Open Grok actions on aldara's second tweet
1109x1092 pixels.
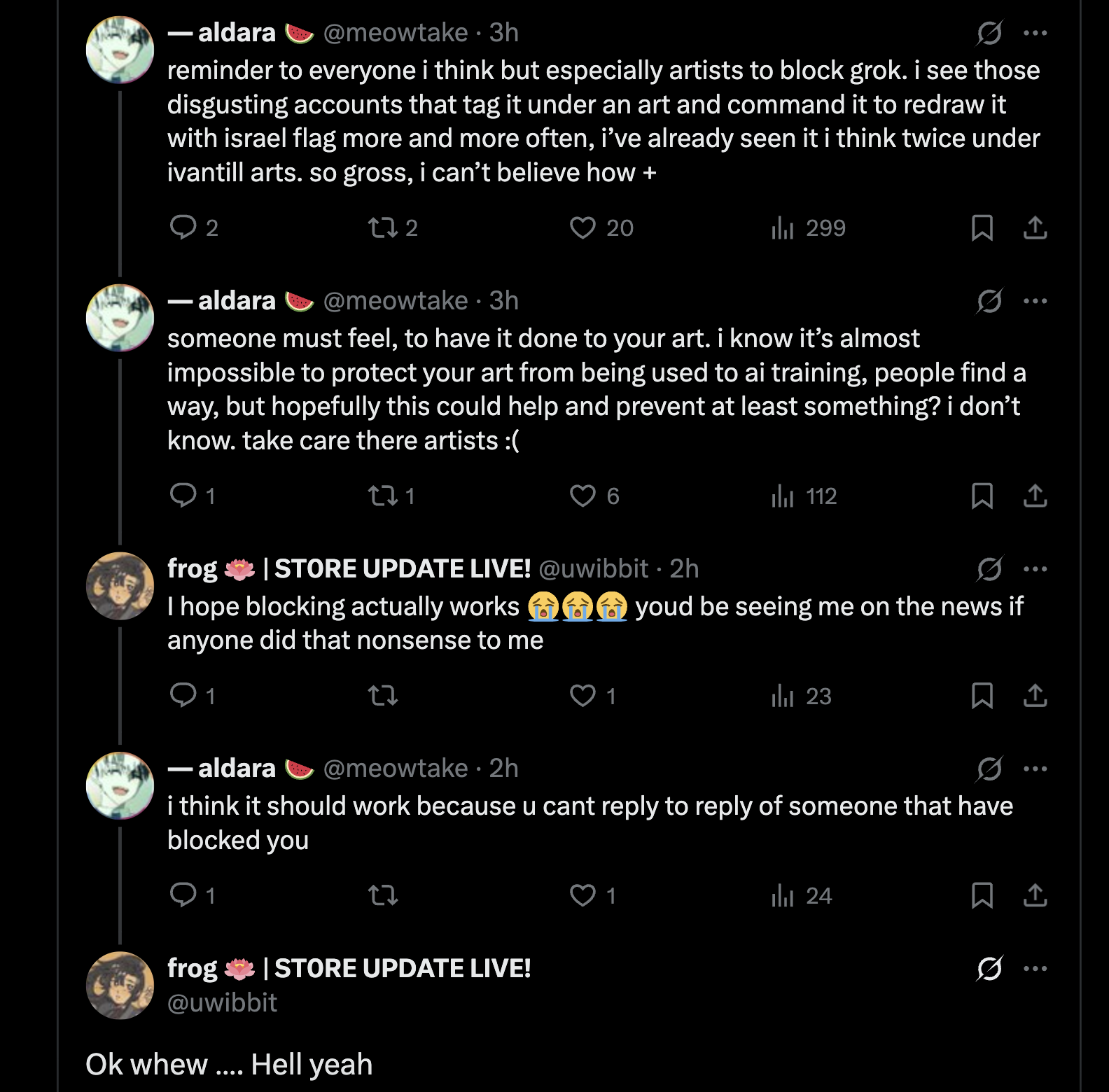click(989, 301)
